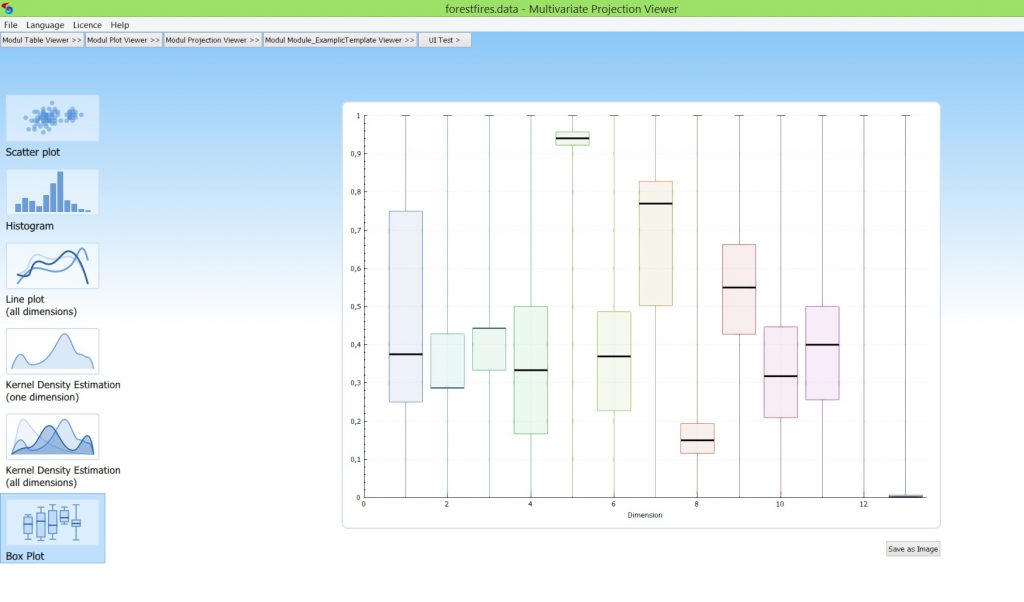Image resolution: width=1024 pixels, height=602 pixels.
Task: Click the blue box for dimension 1
Action: (405, 306)
